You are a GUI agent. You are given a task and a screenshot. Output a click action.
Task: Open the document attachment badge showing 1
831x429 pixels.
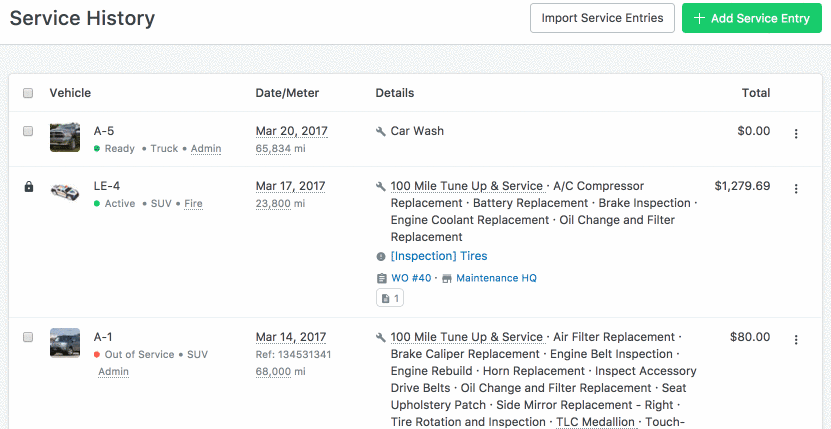(390, 299)
